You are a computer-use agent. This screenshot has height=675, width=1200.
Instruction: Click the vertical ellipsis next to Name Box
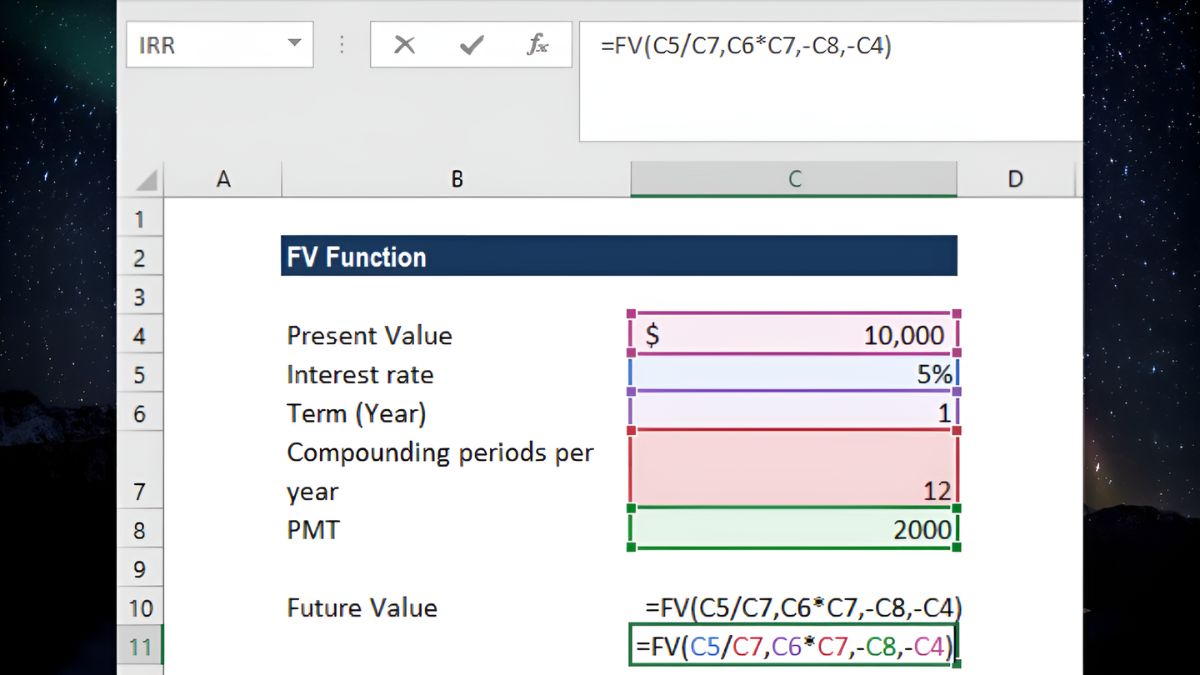(x=341, y=44)
